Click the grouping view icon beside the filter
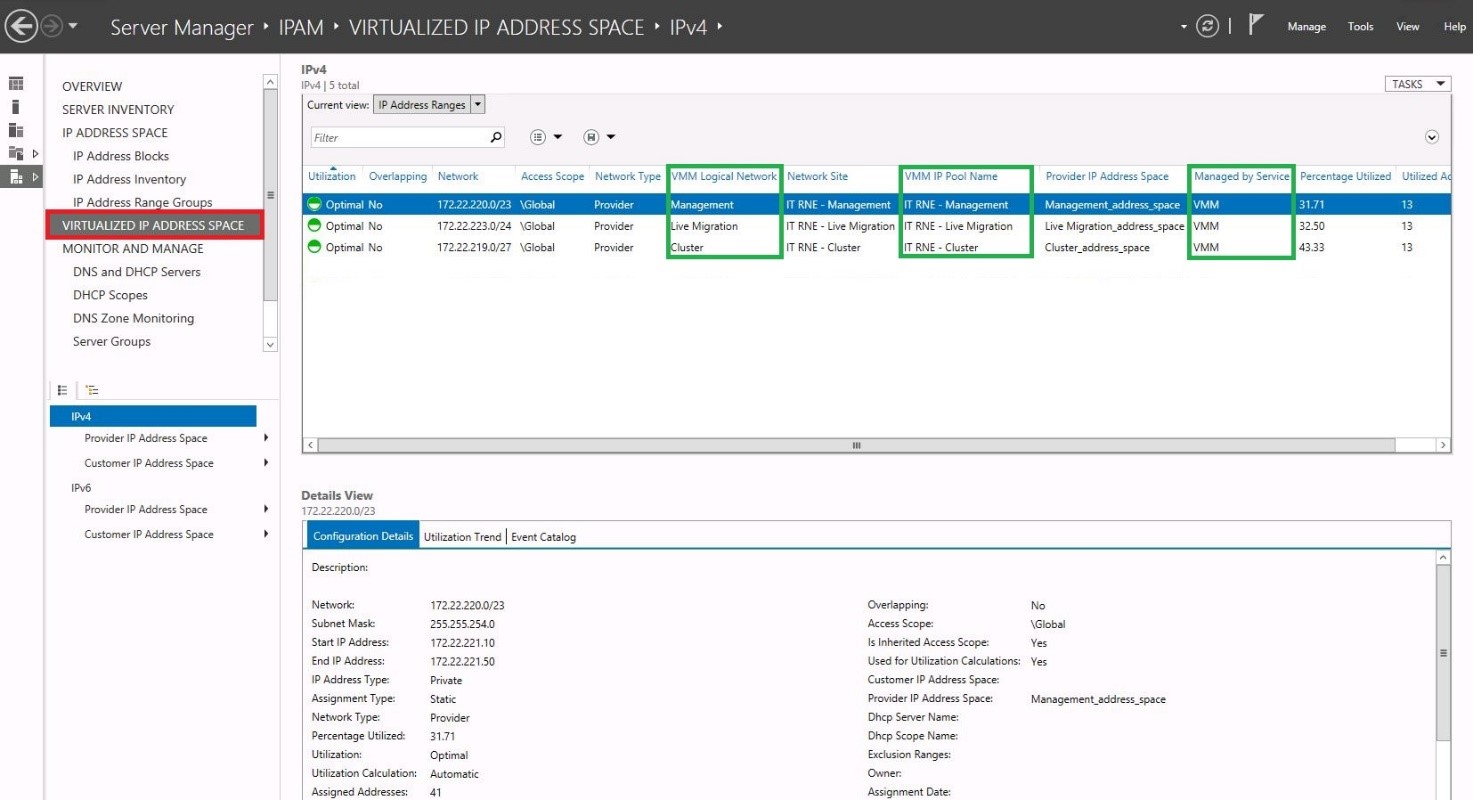This screenshot has height=800, width=1473. 536,136
